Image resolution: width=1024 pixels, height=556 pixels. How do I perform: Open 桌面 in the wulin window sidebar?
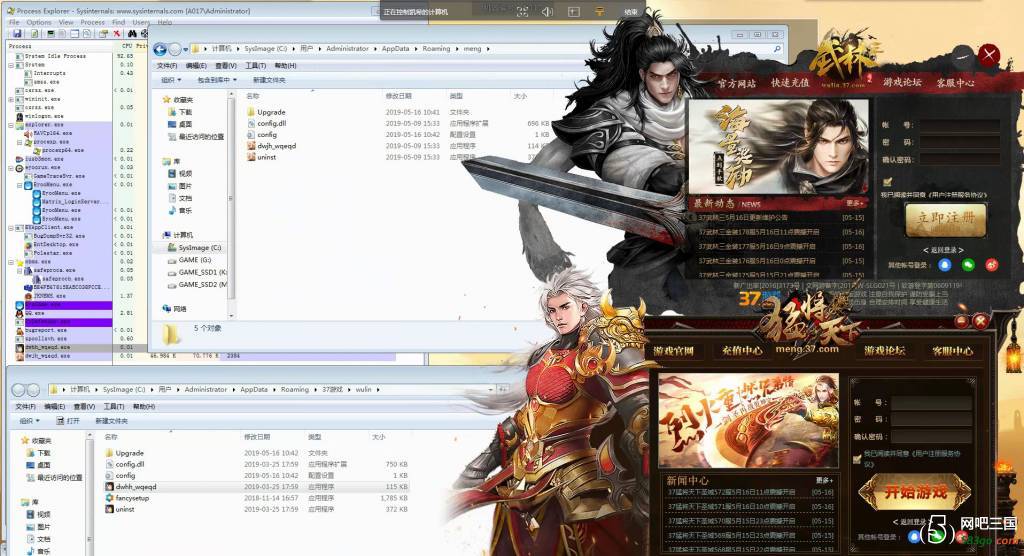click(x=38, y=465)
